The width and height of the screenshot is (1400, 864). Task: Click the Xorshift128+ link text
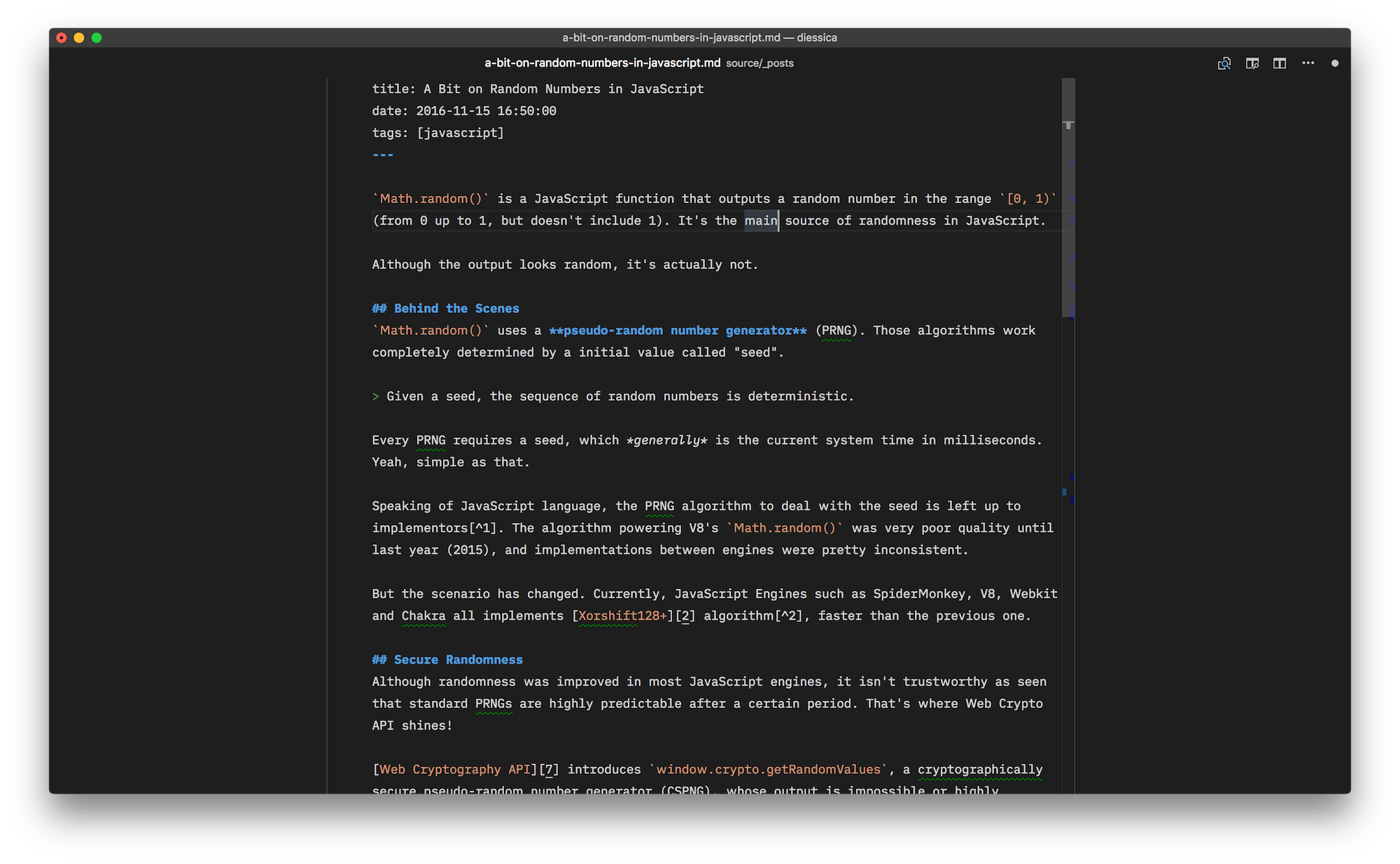[622, 616]
